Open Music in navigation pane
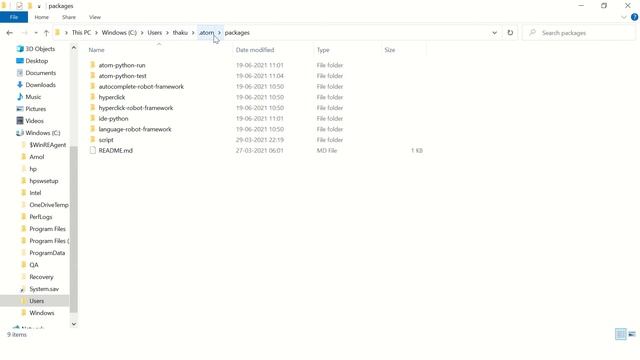The image size is (640, 360). click(x=33, y=97)
